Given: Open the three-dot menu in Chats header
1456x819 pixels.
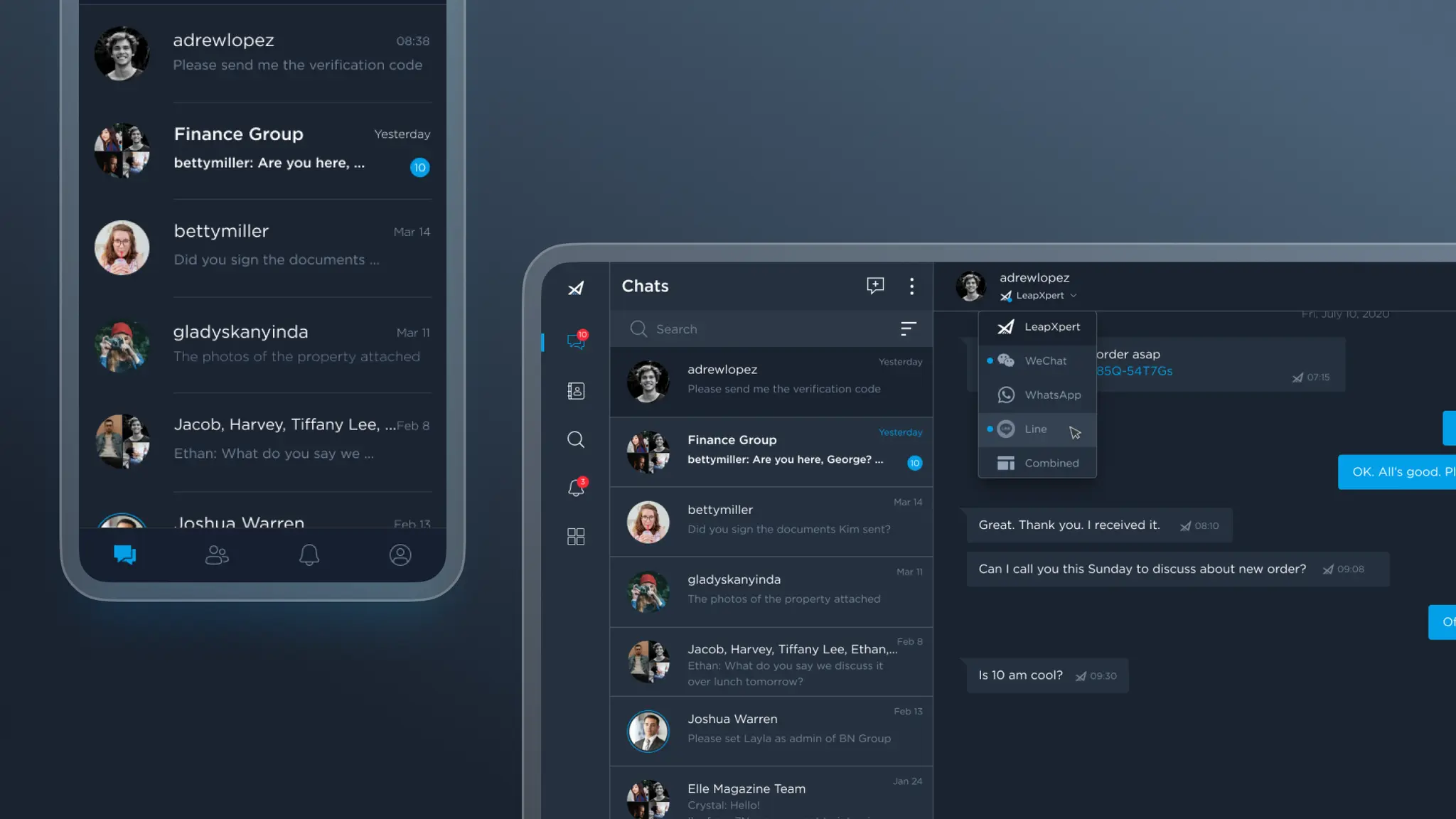Looking at the screenshot, I should 911,286.
